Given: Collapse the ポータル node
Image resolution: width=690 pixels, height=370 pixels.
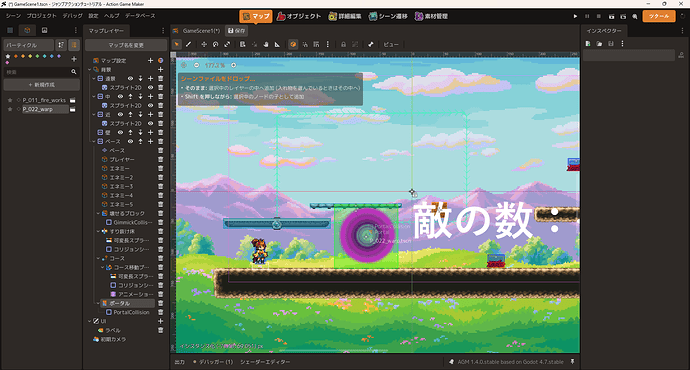Looking at the screenshot, I should coord(98,303).
